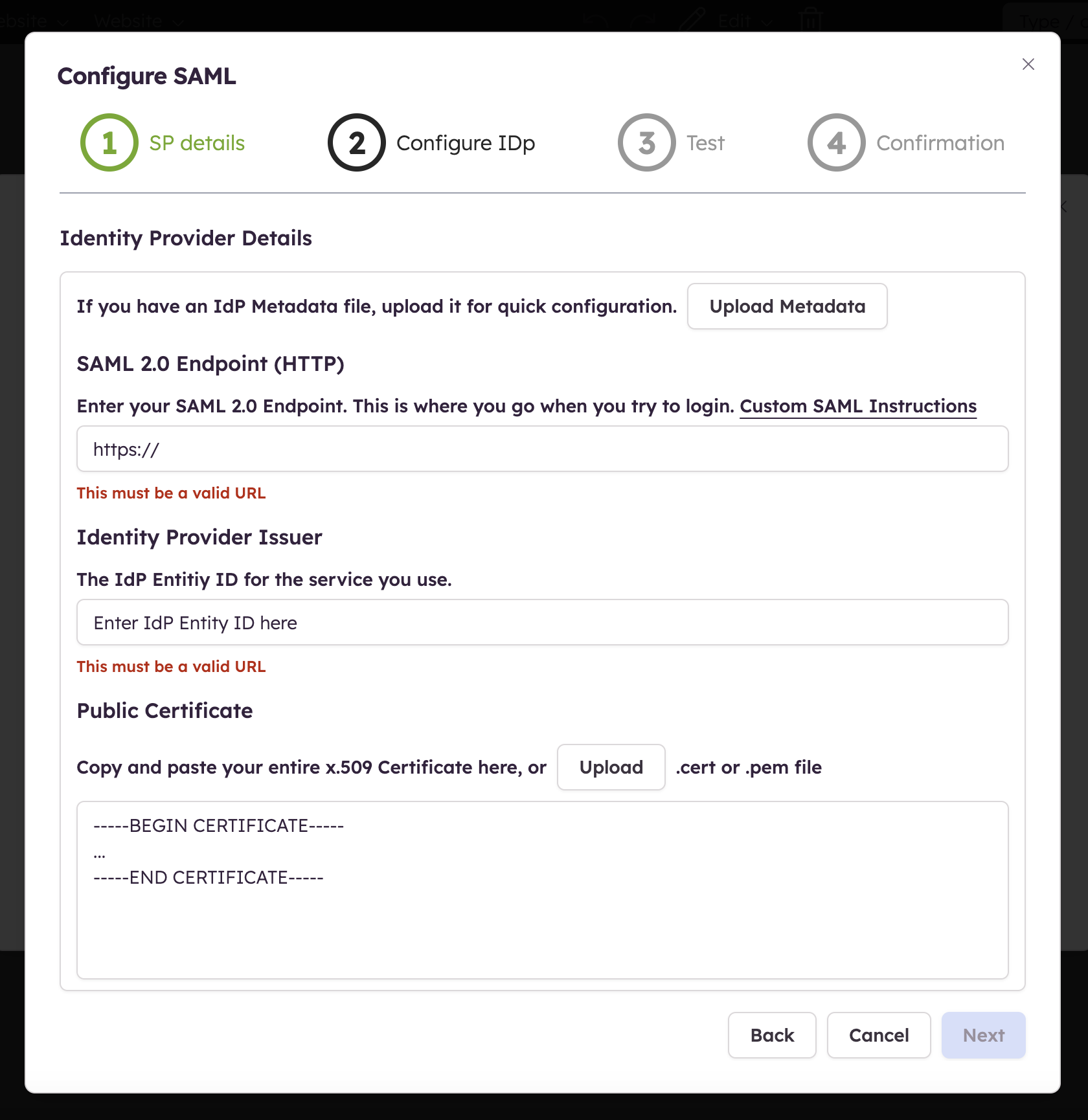Expand the Edit dropdown chevron
Image resolution: width=1088 pixels, height=1120 pixels.
coord(767,22)
